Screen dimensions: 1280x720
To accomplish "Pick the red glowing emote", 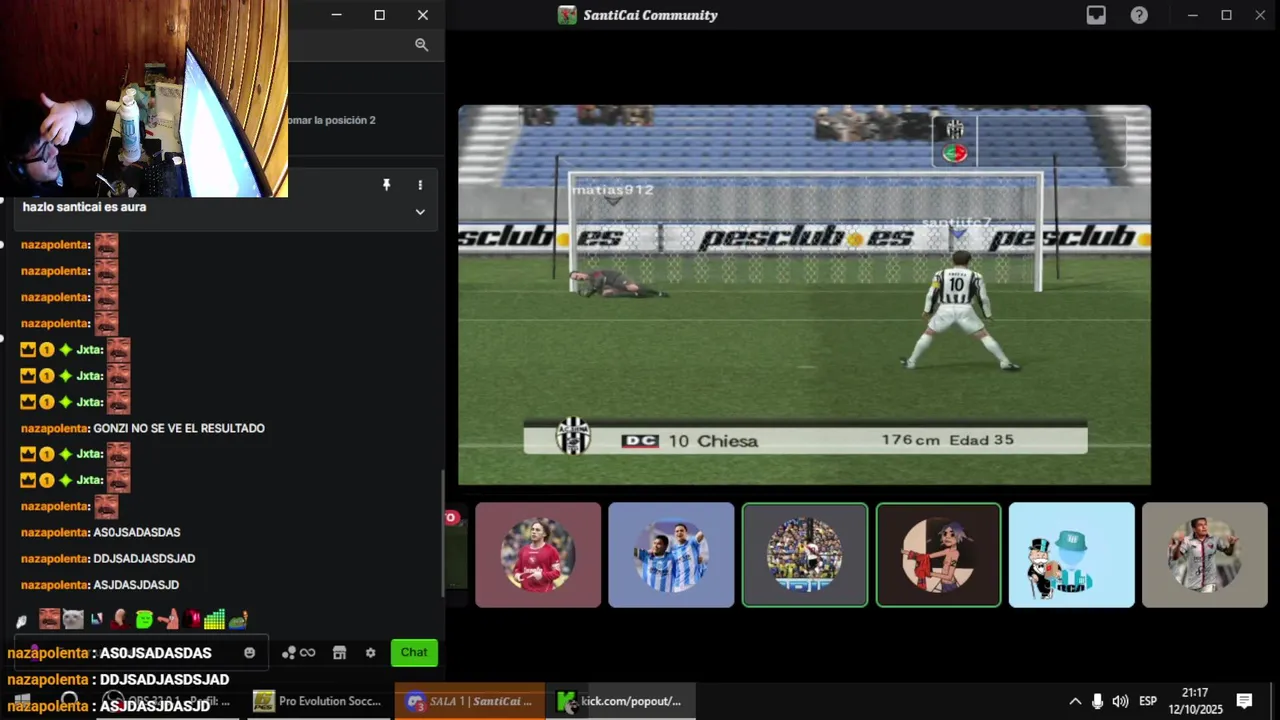I will click(192, 620).
